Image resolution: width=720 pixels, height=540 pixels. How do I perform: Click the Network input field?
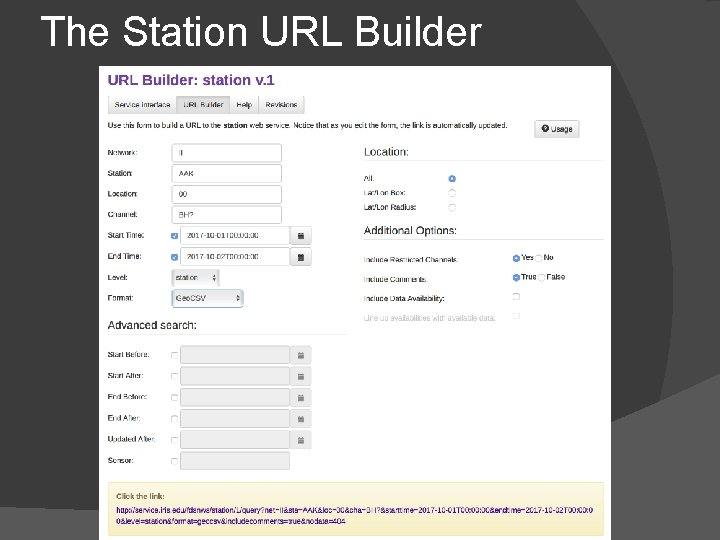pos(226,153)
